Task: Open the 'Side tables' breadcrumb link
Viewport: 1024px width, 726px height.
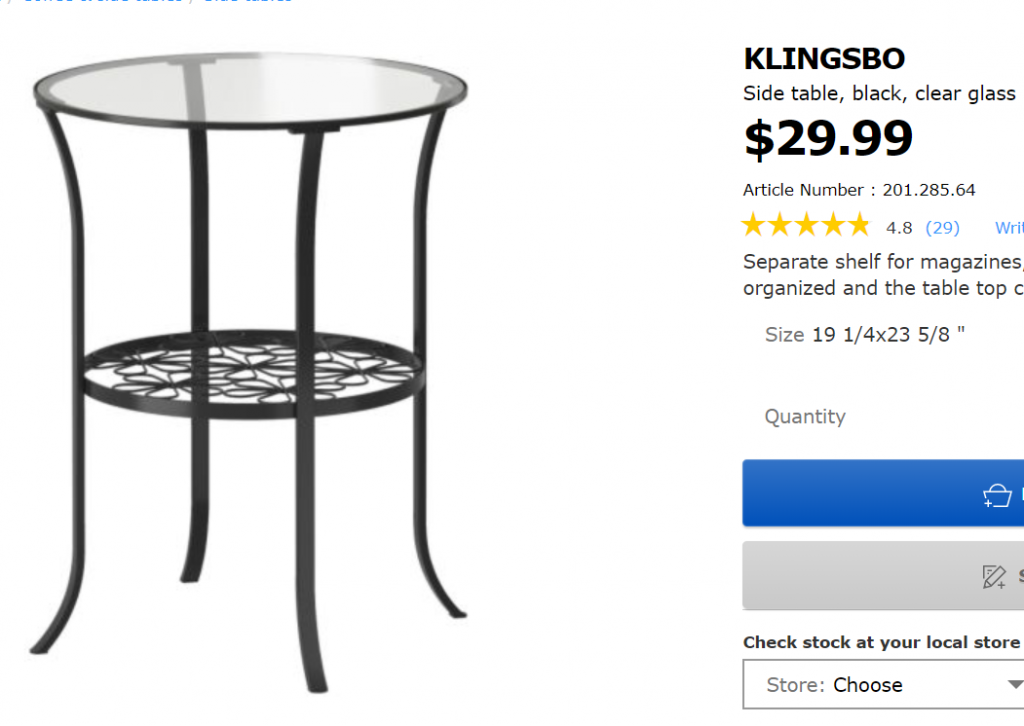Action: pyautogui.click(x=248, y=1)
